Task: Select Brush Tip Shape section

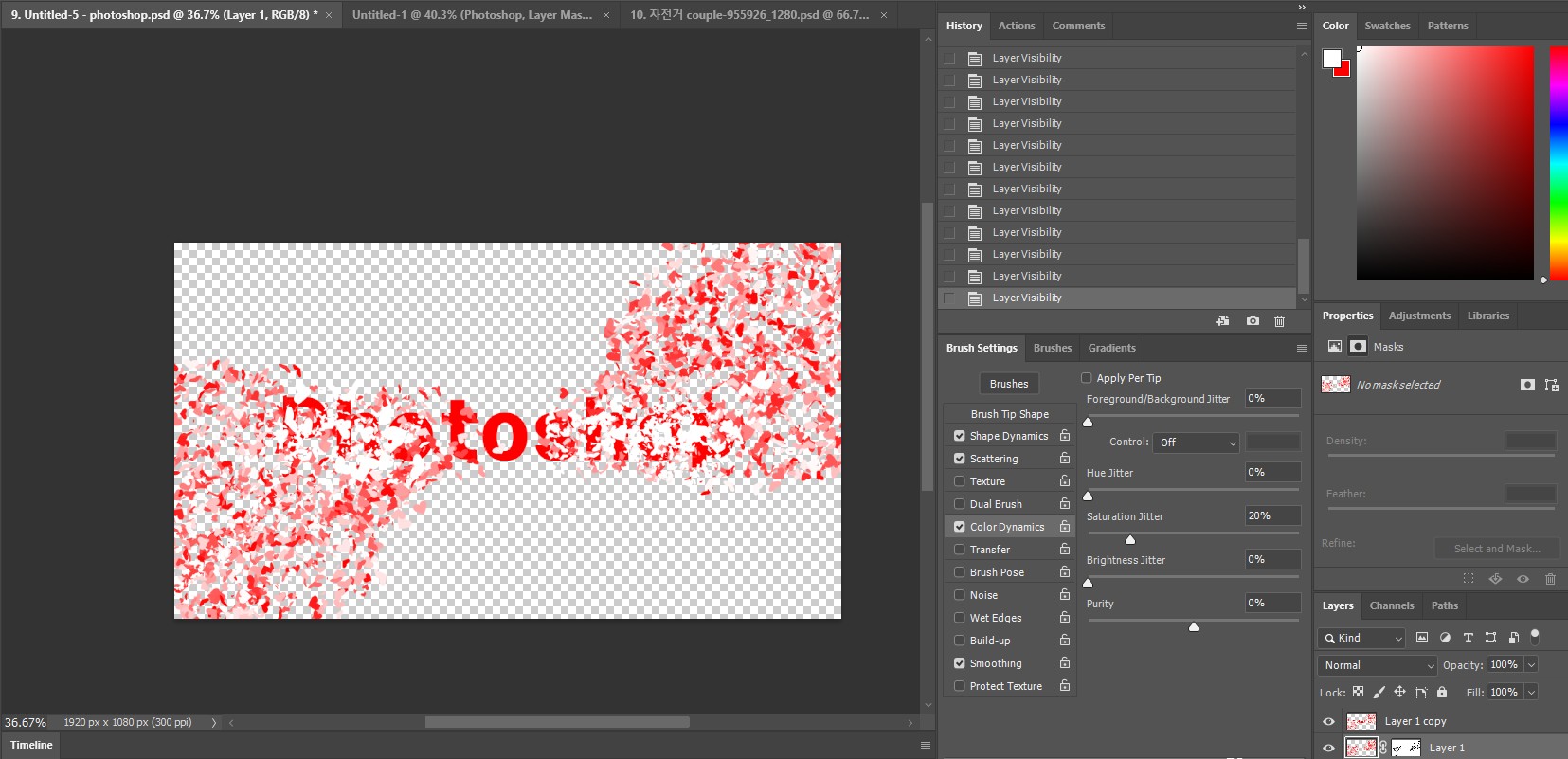Action: pos(1010,414)
